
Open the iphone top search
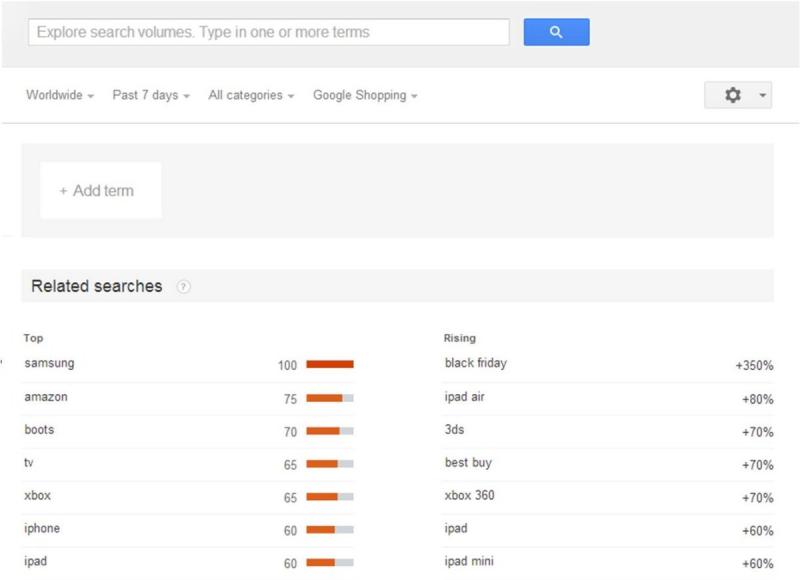[x=42, y=528]
